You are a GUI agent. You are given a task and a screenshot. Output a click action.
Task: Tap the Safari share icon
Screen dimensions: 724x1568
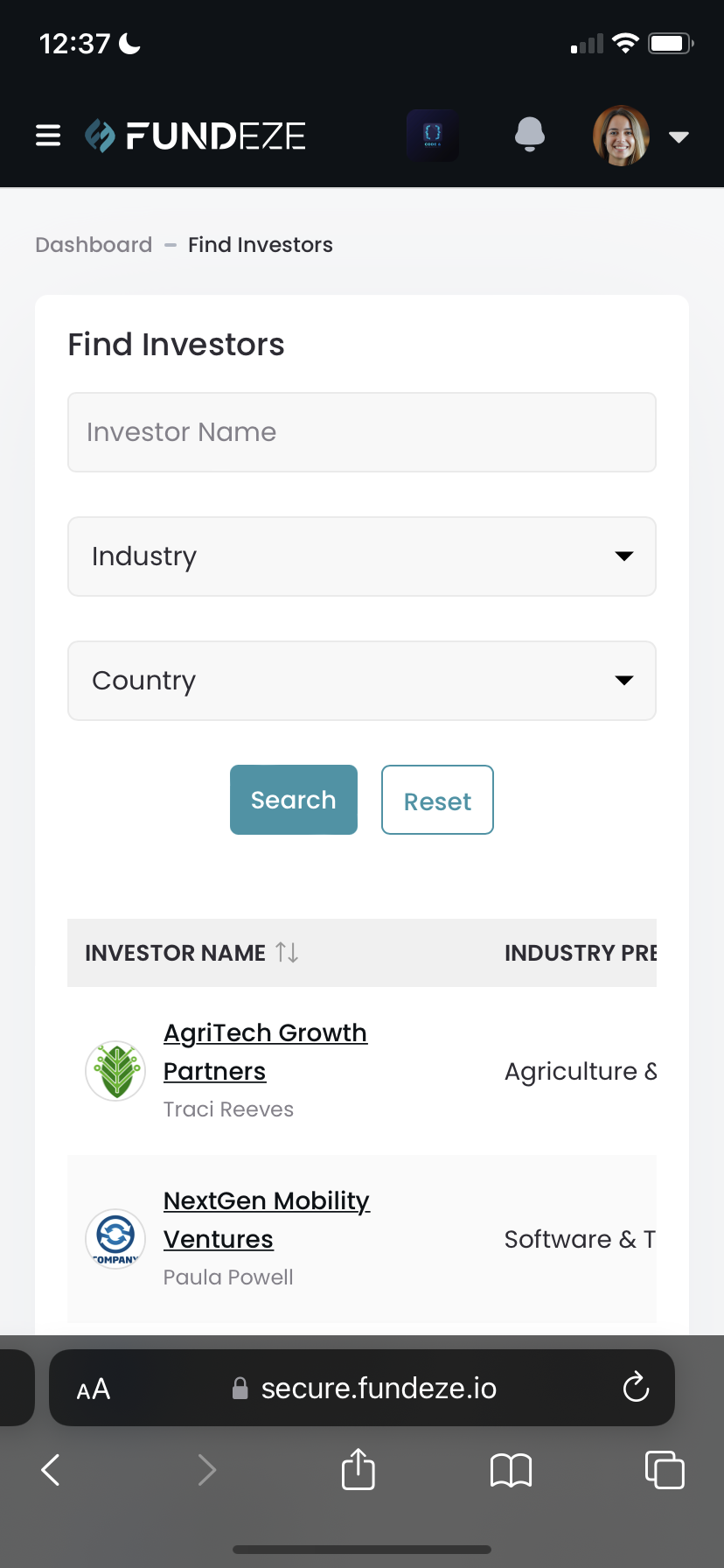click(359, 1469)
